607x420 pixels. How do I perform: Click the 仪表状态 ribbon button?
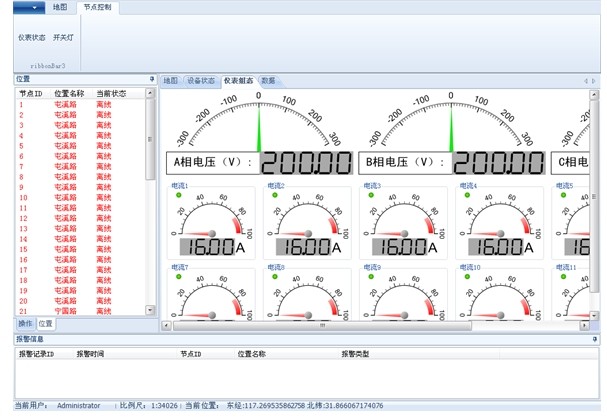click(31, 37)
